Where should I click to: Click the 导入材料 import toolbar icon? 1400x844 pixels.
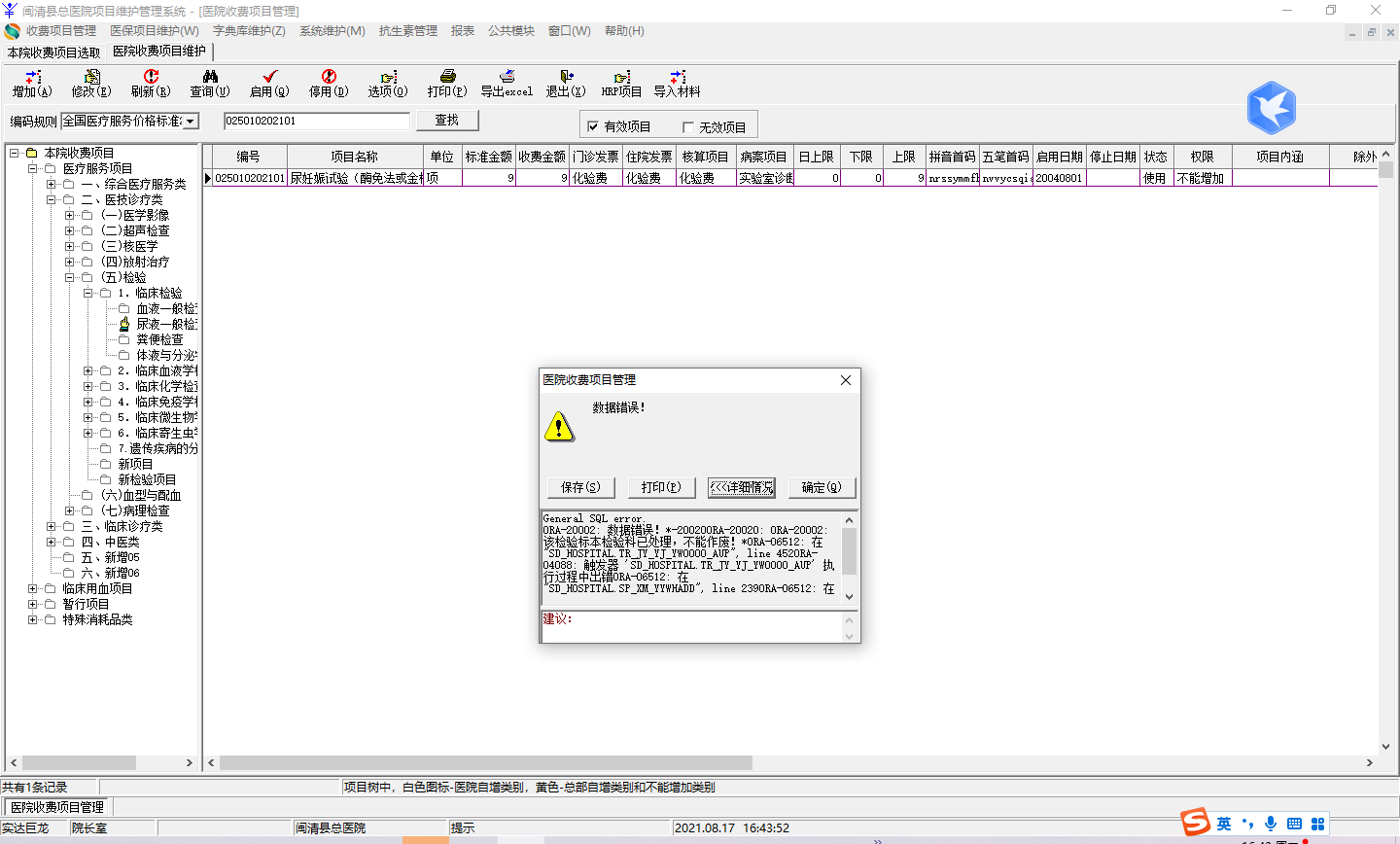pyautogui.click(x=678, y=77)
